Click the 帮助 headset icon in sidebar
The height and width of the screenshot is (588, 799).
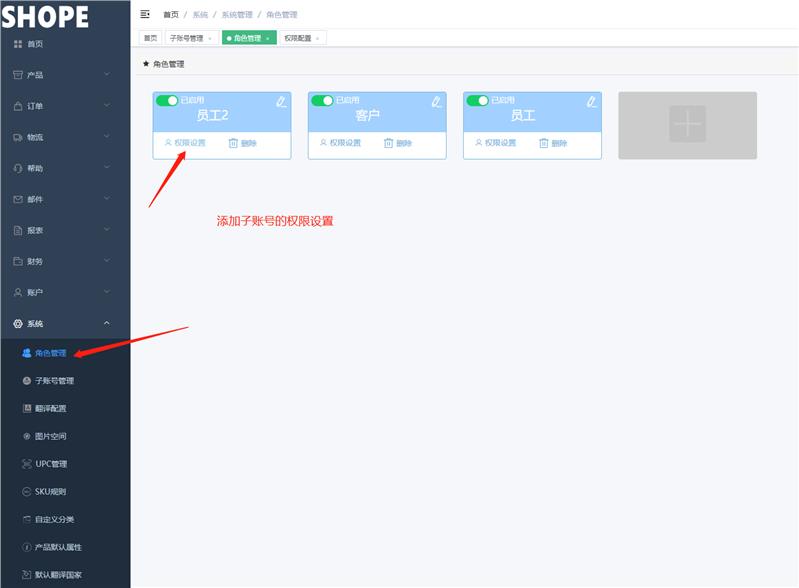click(x=18, y=168)
